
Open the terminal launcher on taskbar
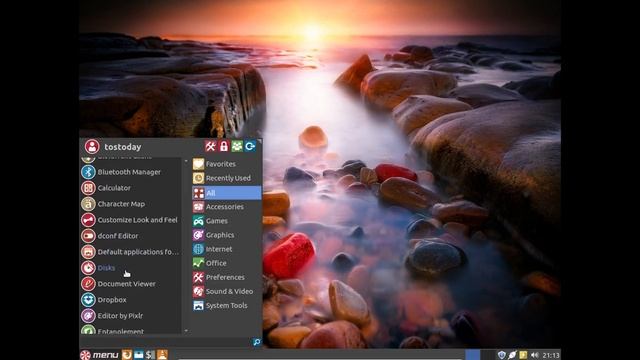coord(150,354)
